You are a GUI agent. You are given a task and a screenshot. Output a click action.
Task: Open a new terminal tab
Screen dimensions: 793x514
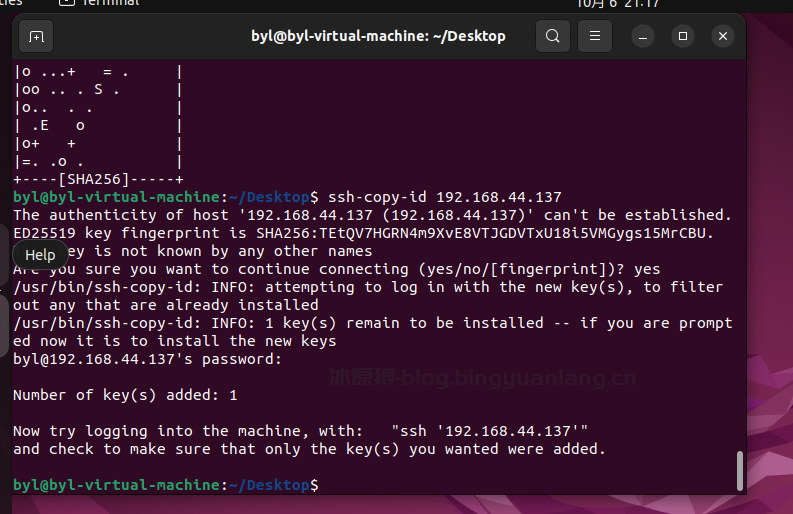coord(36,37)
